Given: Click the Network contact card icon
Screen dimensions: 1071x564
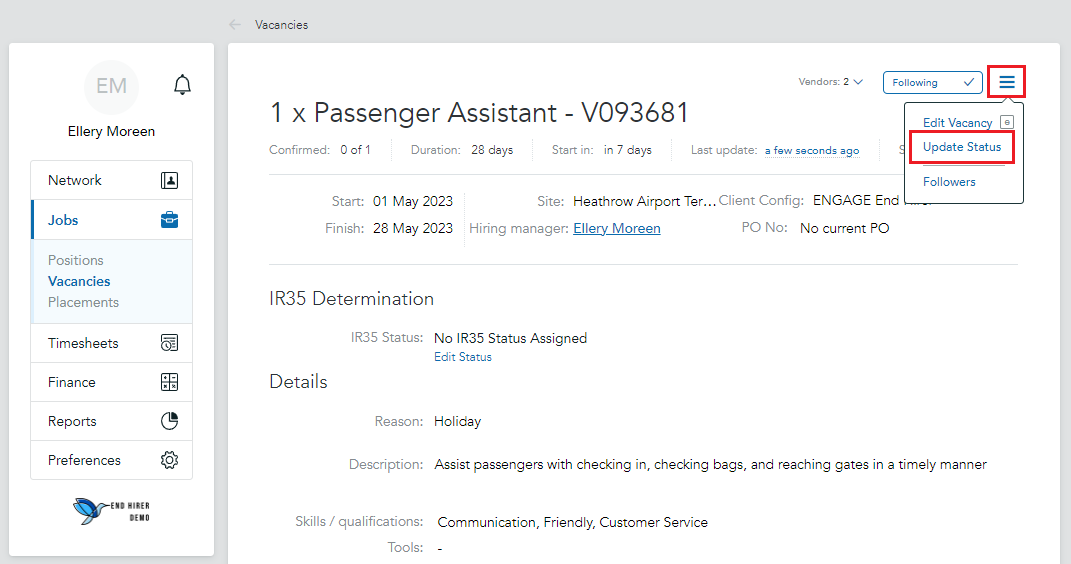Looking at the screenshot, I should (169, 180).
